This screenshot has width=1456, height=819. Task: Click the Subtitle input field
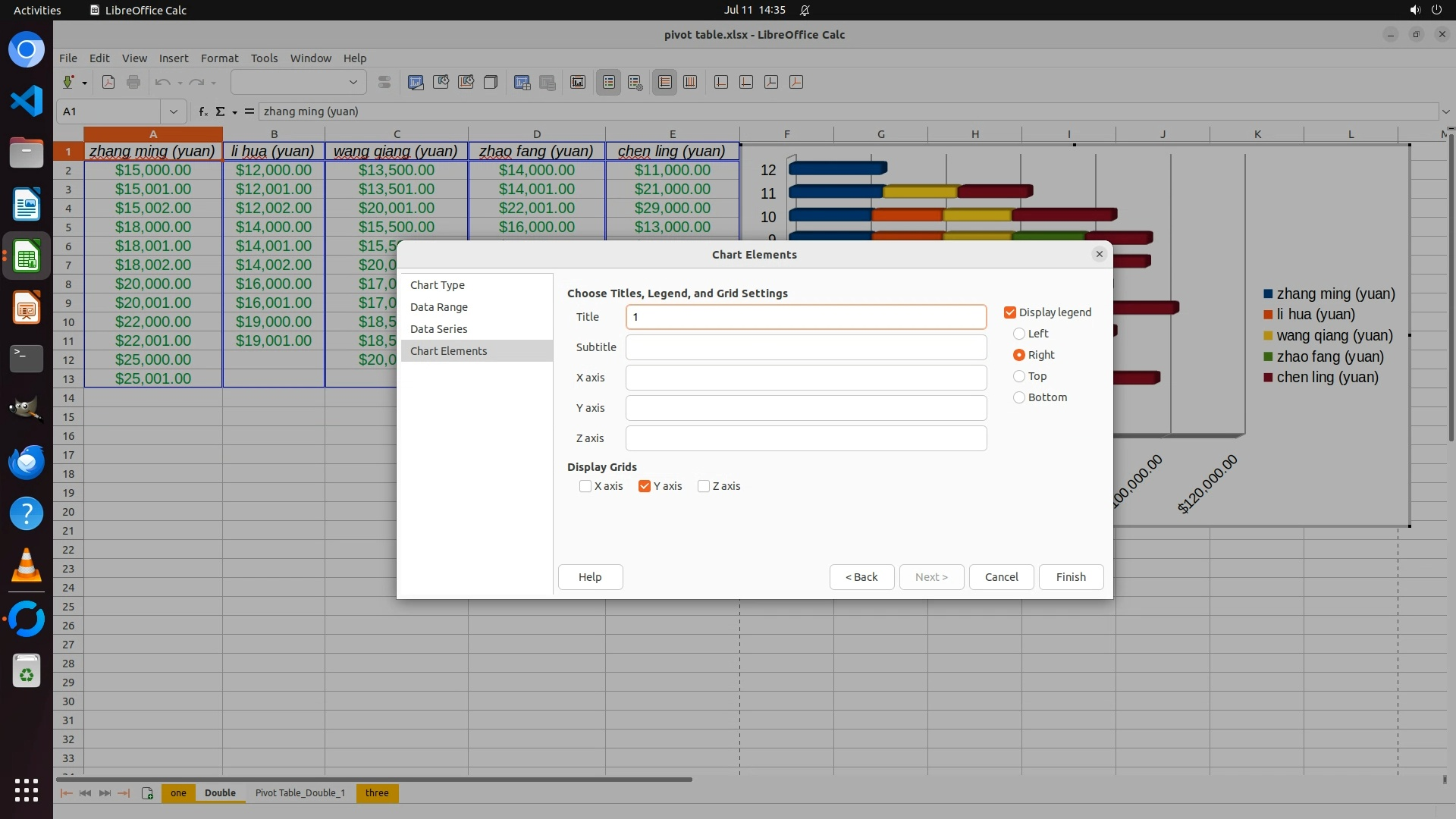pyautogui.click(x=805, y=347)
